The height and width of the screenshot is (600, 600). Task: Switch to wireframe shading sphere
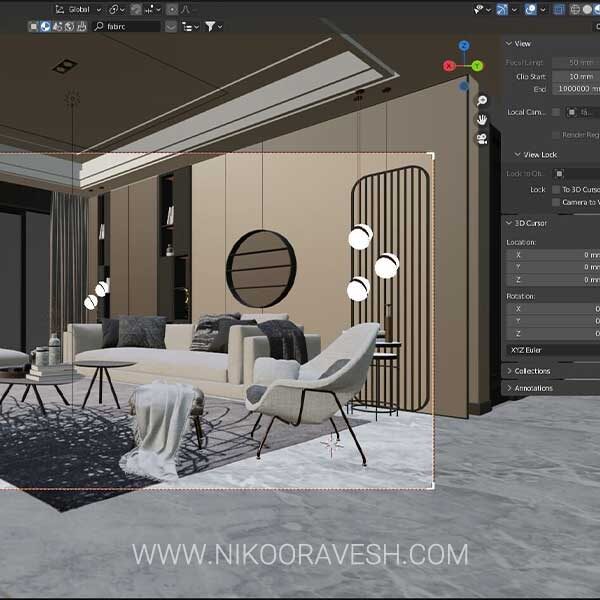(x=575, y=10)
